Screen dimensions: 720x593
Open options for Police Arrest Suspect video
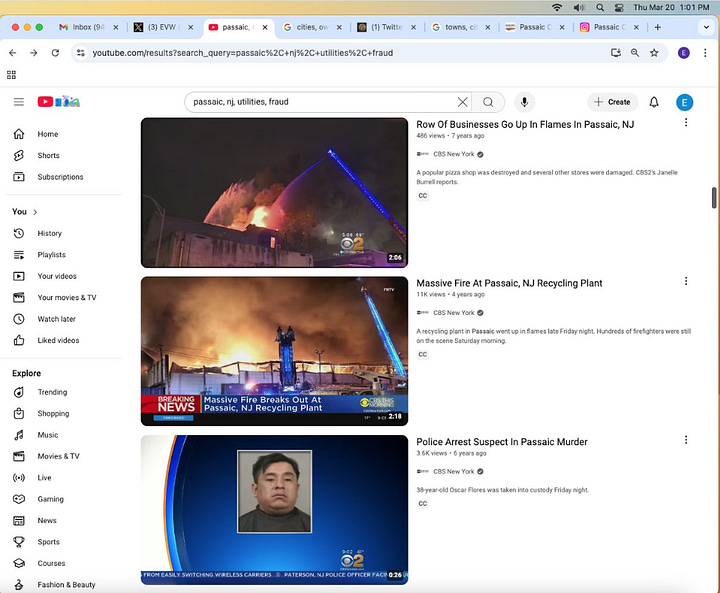[686, 440]
